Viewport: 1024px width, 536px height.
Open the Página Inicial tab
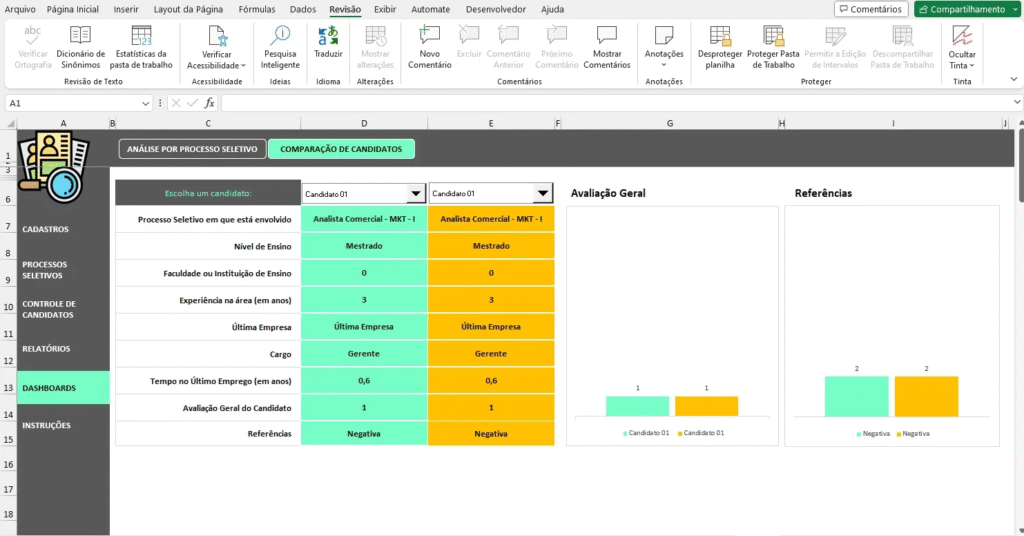[x=73, y=9]
